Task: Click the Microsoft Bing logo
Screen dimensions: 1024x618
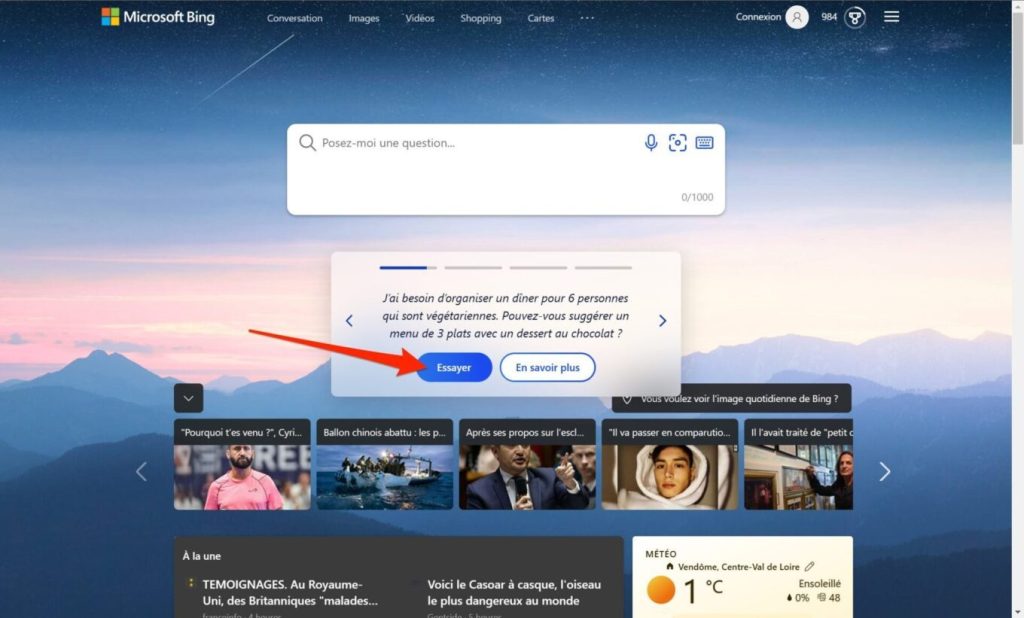Action: tap(158, 17)
